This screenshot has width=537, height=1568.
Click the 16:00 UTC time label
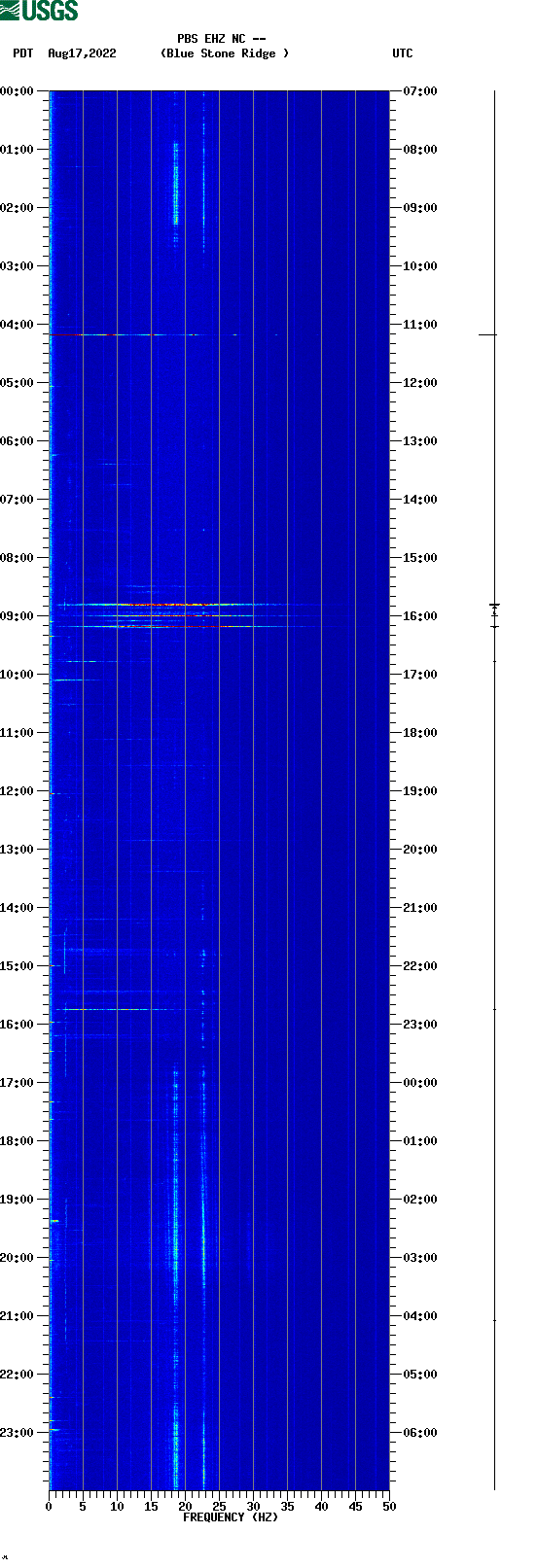click(420, 615)
